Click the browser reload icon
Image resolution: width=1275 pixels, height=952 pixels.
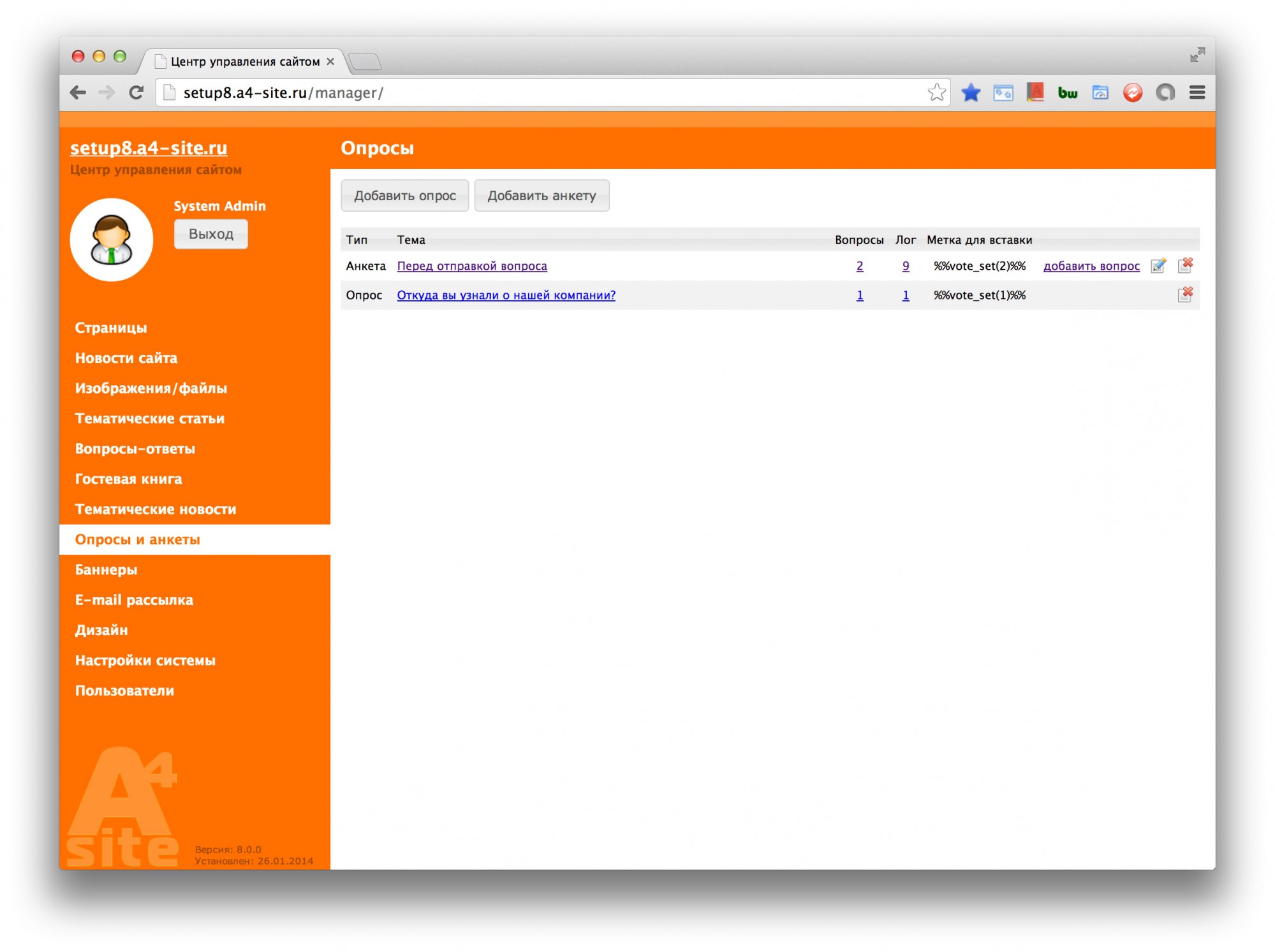136,92
